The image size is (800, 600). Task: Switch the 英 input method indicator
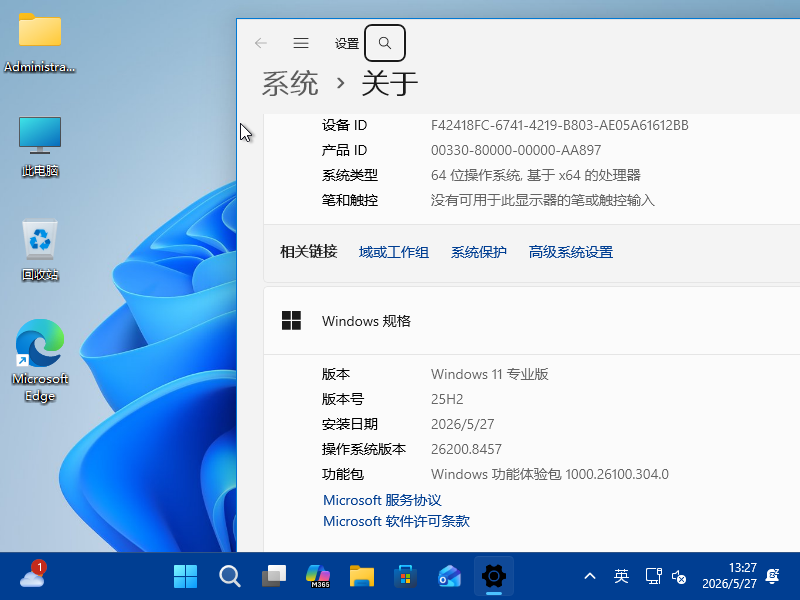tap(621, 577)
